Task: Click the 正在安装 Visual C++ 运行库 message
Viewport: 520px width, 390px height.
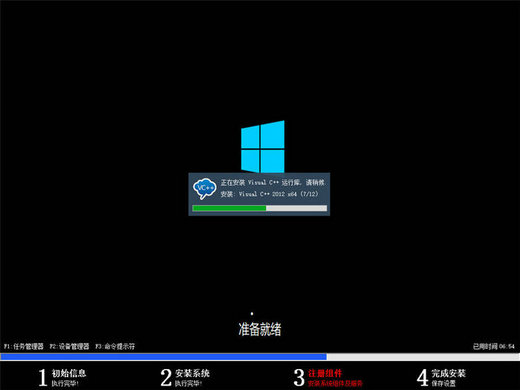Action: (x=272, y=182)
